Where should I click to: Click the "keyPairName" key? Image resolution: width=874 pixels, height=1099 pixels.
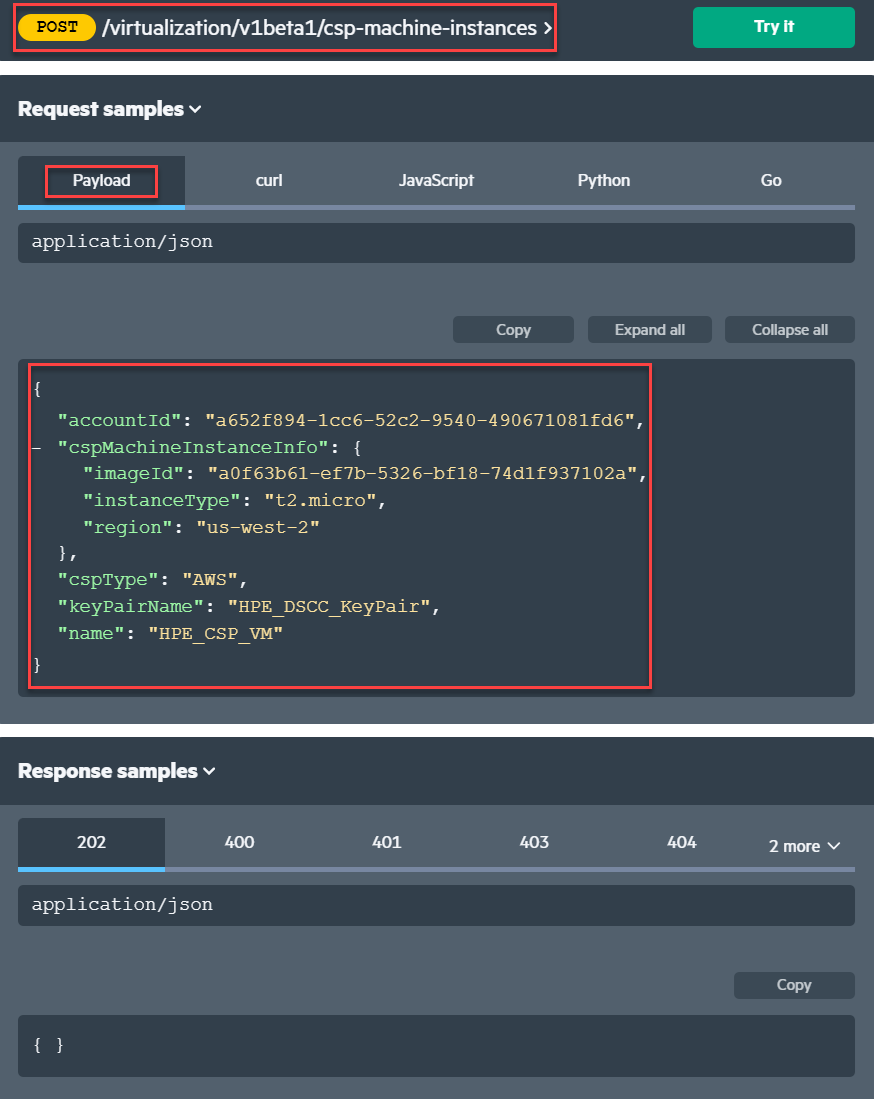coord(130,607)
